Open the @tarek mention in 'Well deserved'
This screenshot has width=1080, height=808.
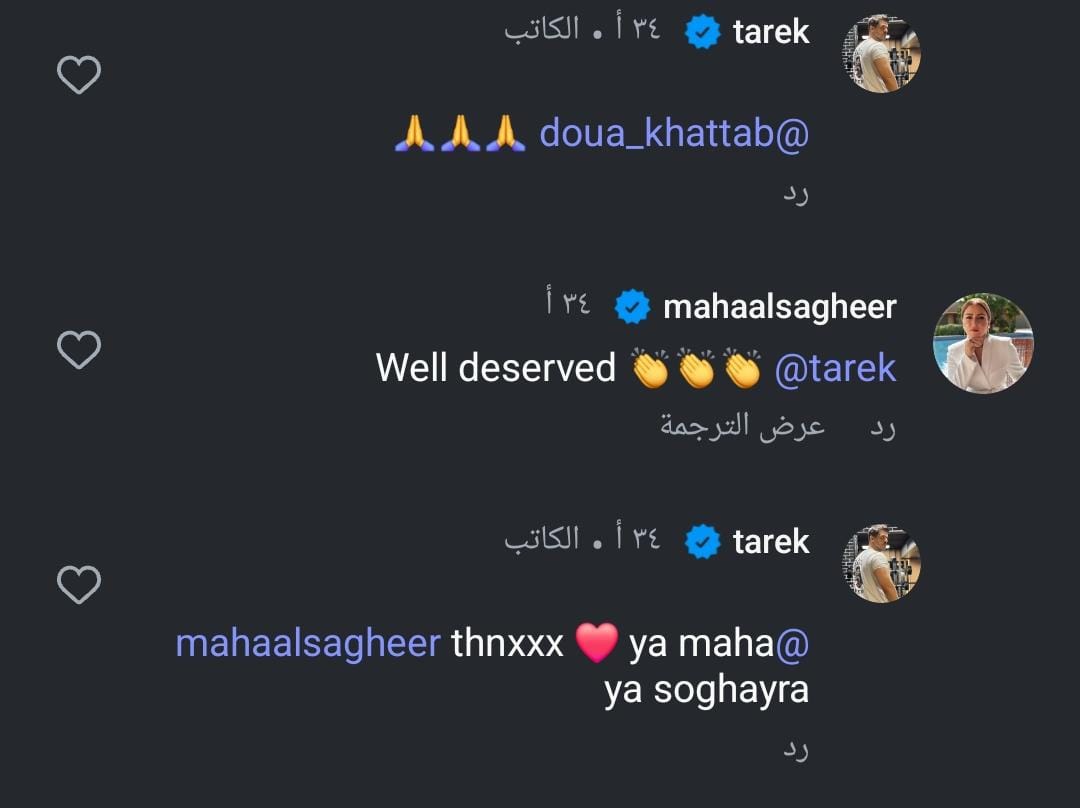click(835, 368)
